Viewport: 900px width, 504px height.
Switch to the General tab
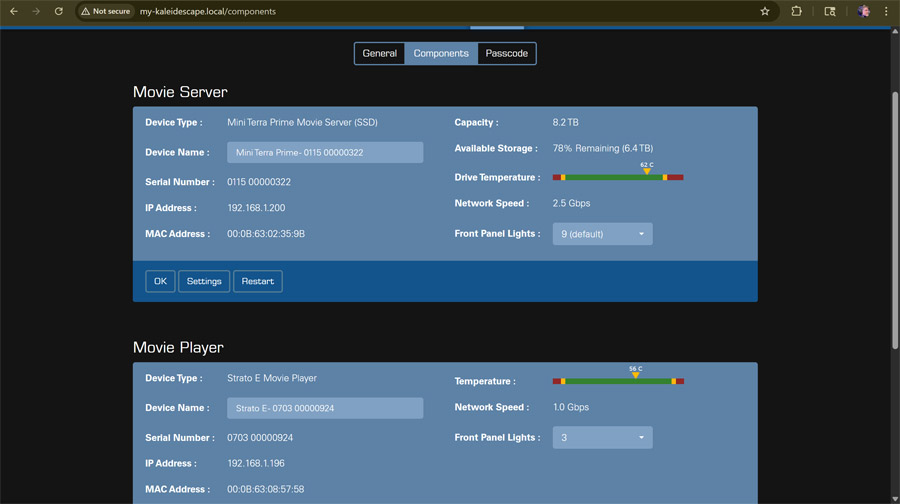[379, 53]
